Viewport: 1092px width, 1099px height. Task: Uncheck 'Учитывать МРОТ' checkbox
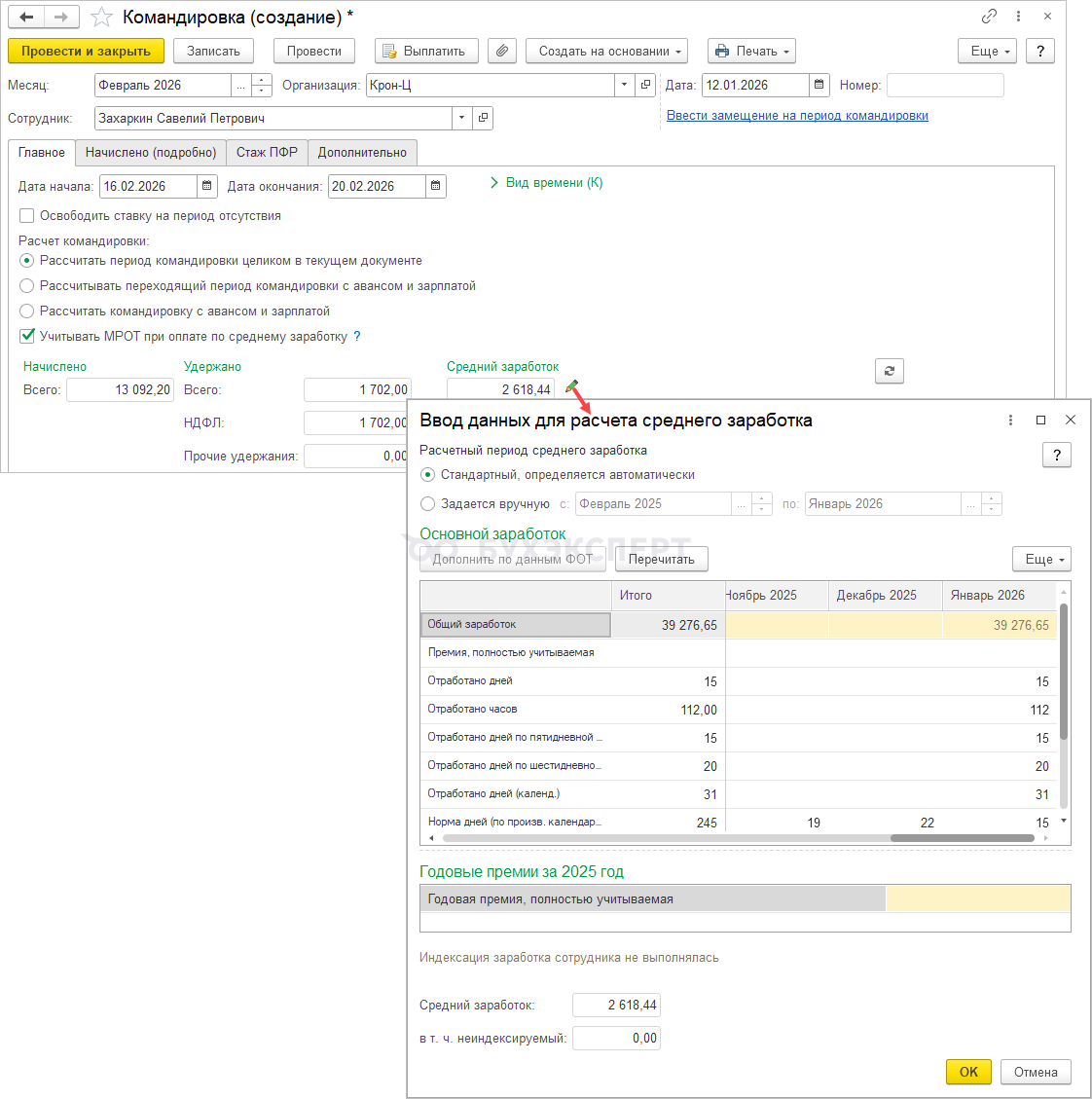[27, 336]
